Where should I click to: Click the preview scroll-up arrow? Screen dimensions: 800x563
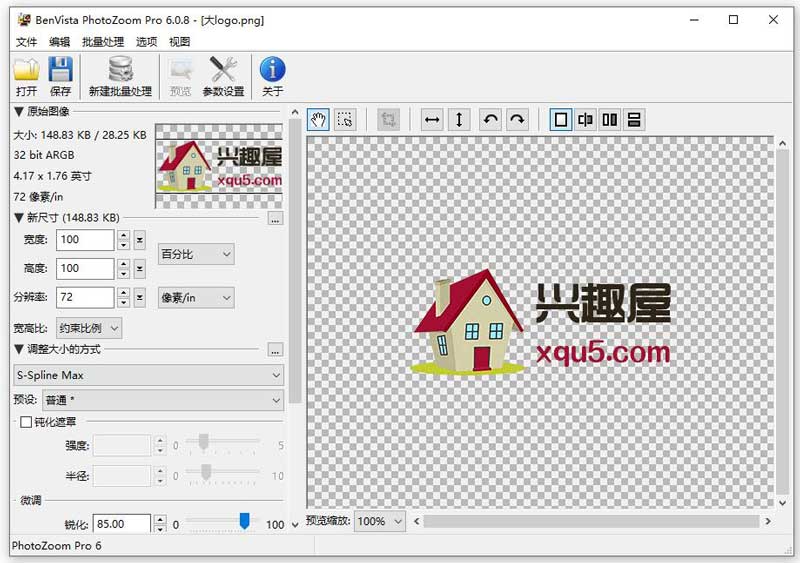coord(782,144)
